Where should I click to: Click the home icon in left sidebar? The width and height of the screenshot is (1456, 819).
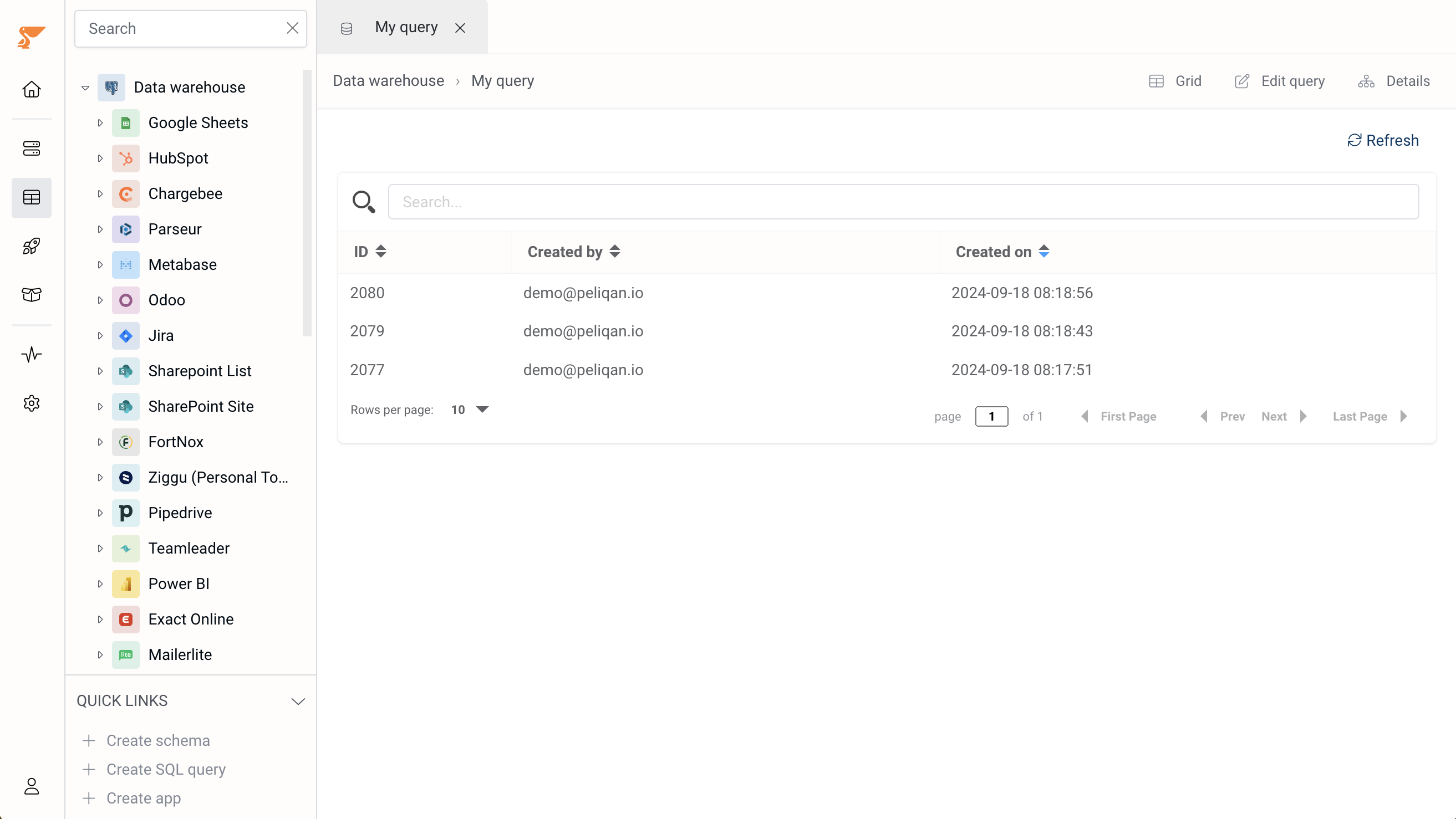click(x=32, y=89)
